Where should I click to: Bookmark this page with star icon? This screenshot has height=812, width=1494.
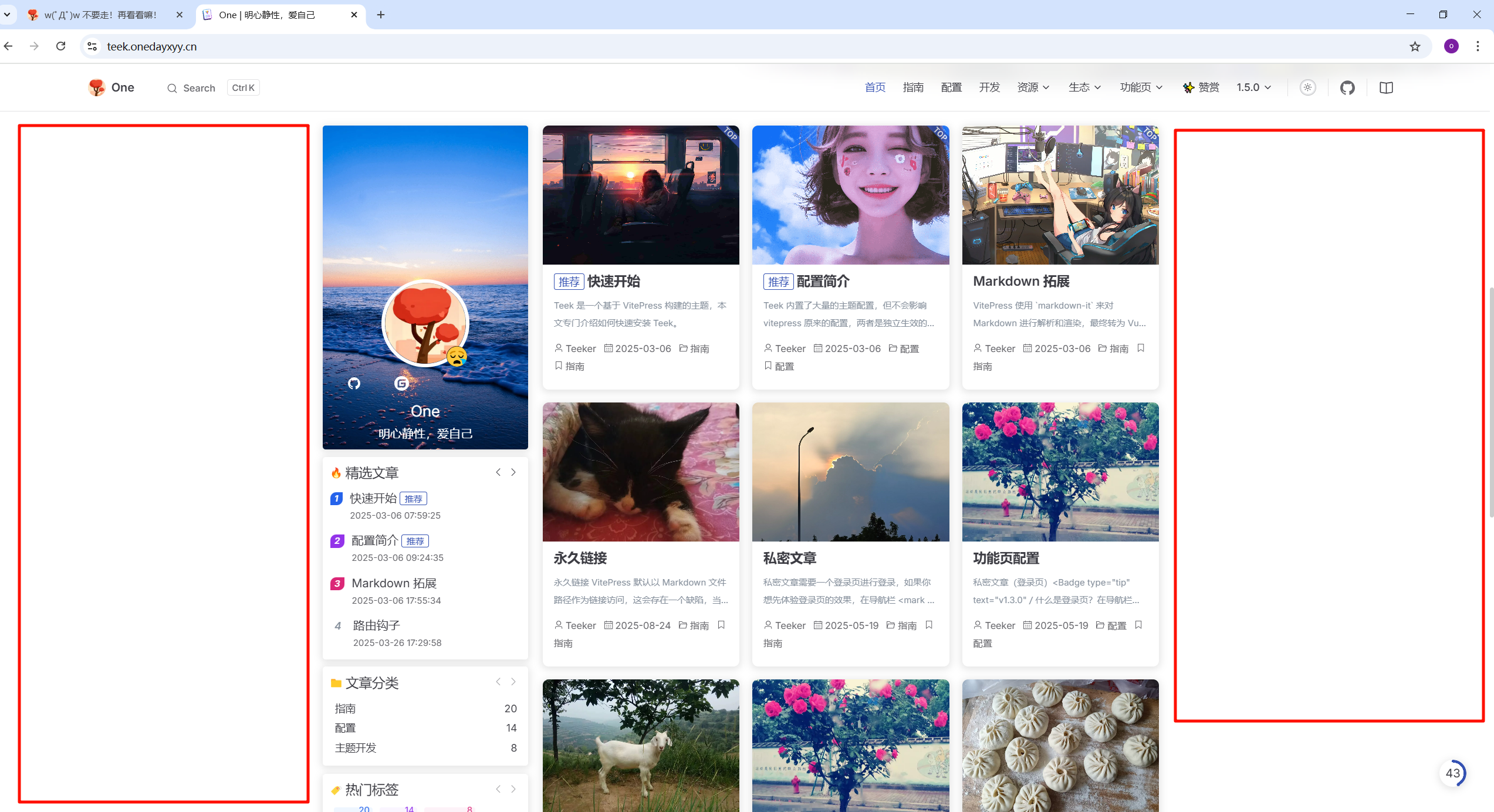coord(1415,46)
